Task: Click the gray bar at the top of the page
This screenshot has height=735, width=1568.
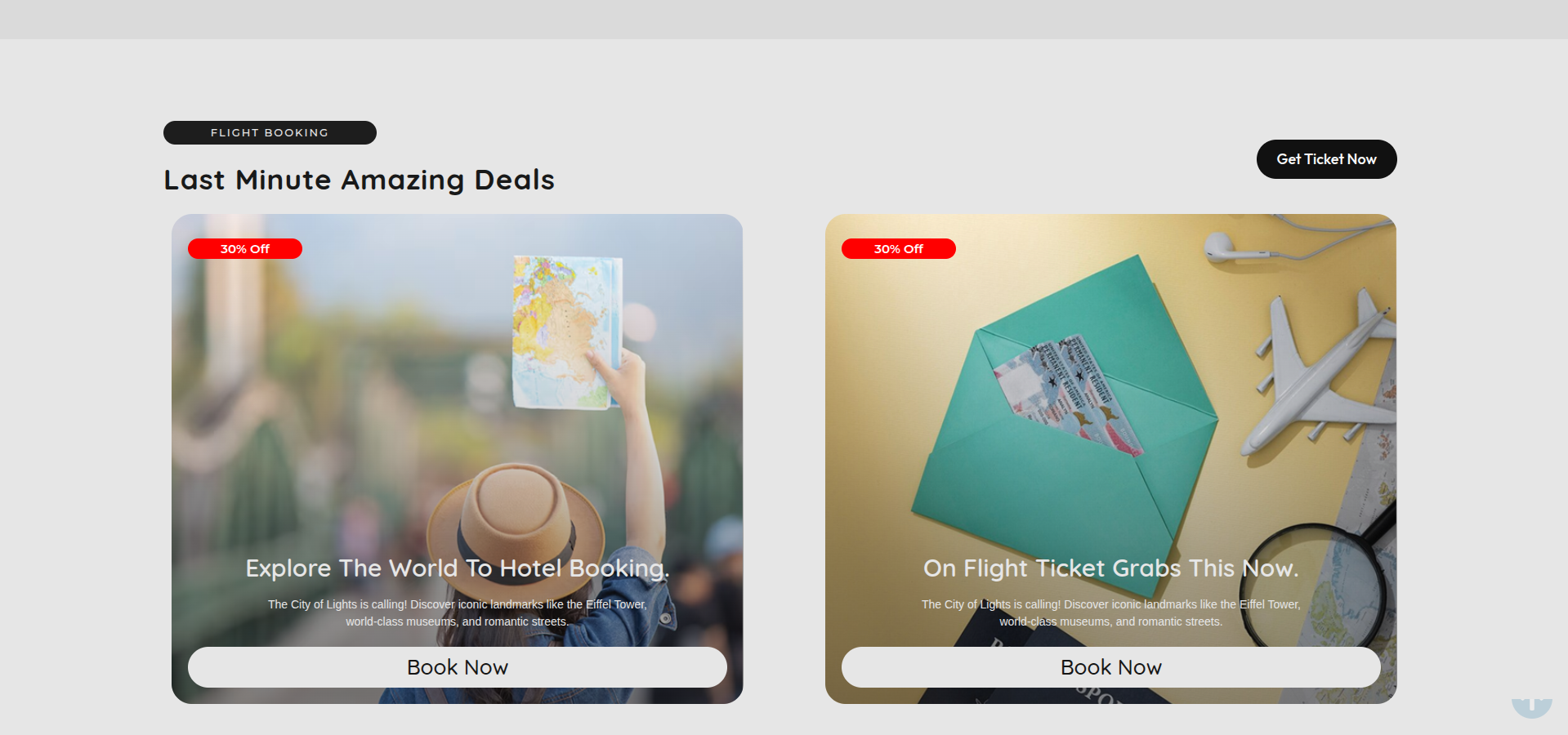Action: coord(784,19)
